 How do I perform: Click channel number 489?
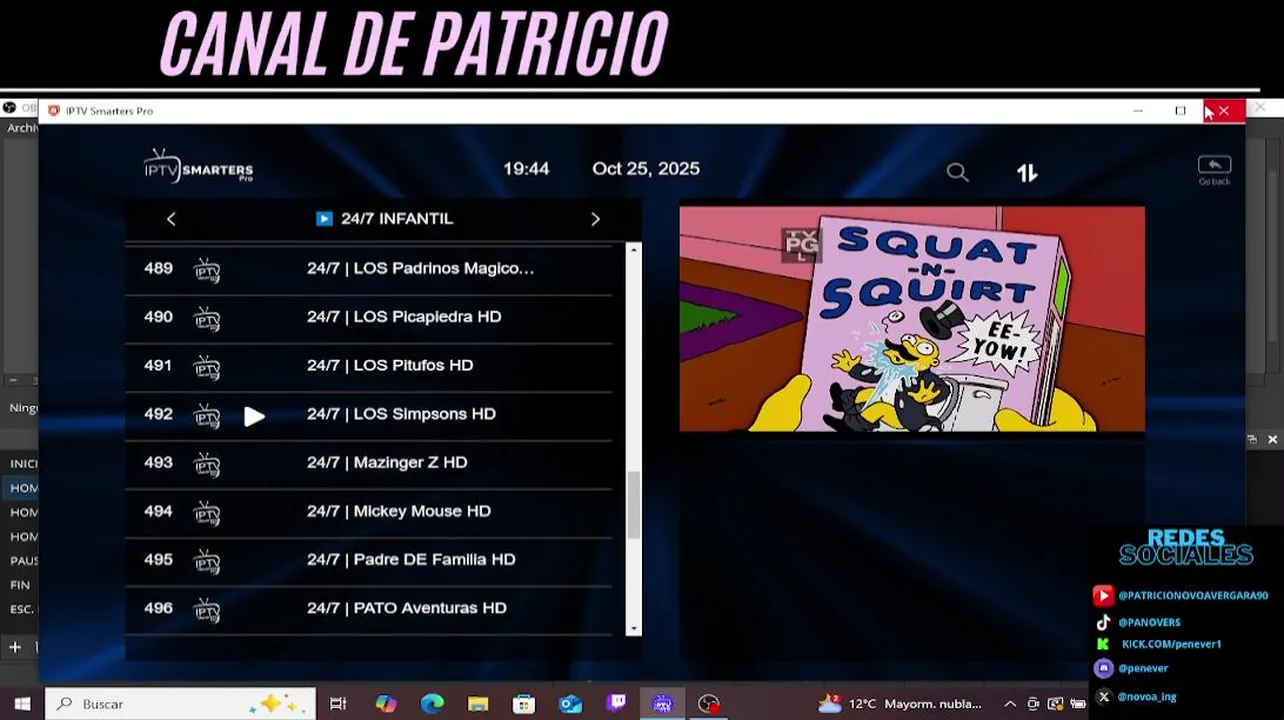[x=158, y=268]
